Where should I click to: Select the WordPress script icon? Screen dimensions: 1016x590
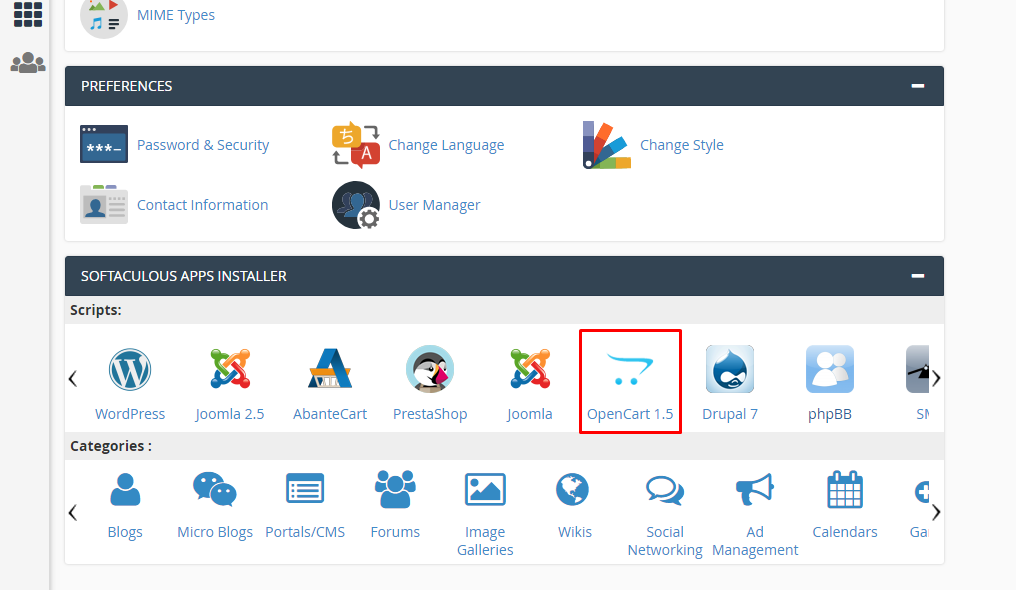(x=130, y=370)
